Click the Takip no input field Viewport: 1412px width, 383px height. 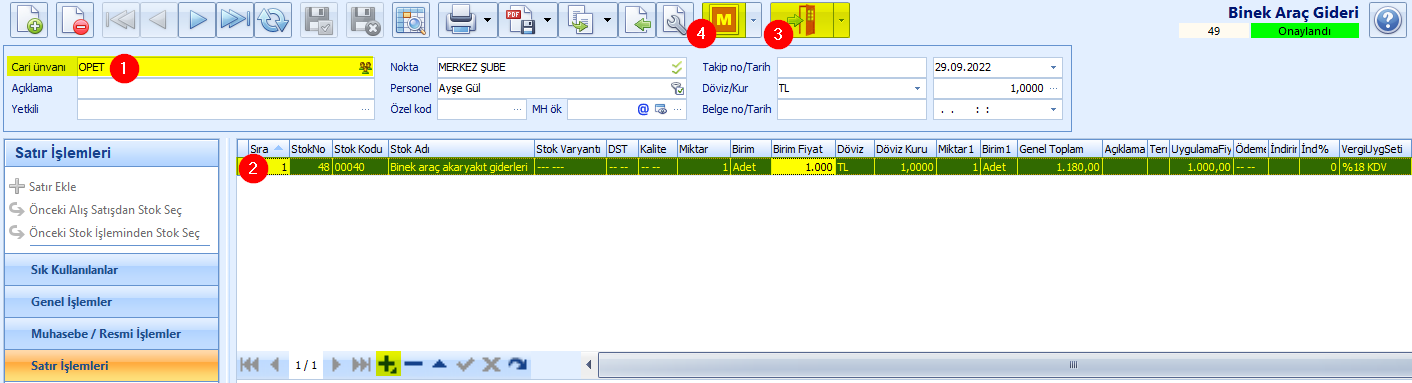851,67
